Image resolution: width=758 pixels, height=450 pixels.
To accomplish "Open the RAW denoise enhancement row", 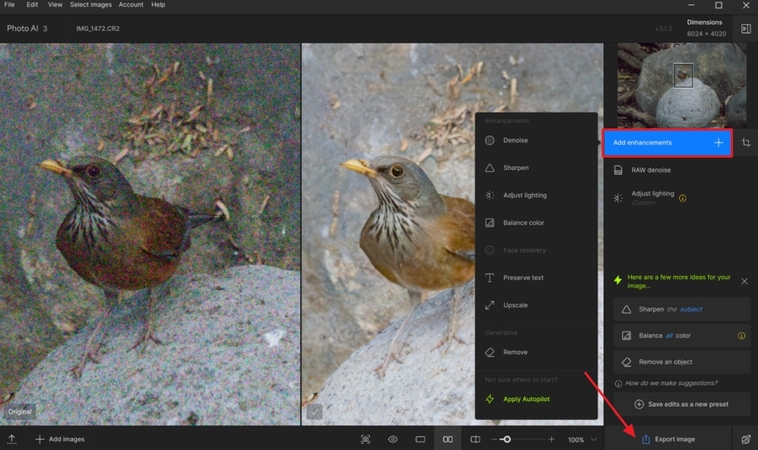I will coord(682,170).
